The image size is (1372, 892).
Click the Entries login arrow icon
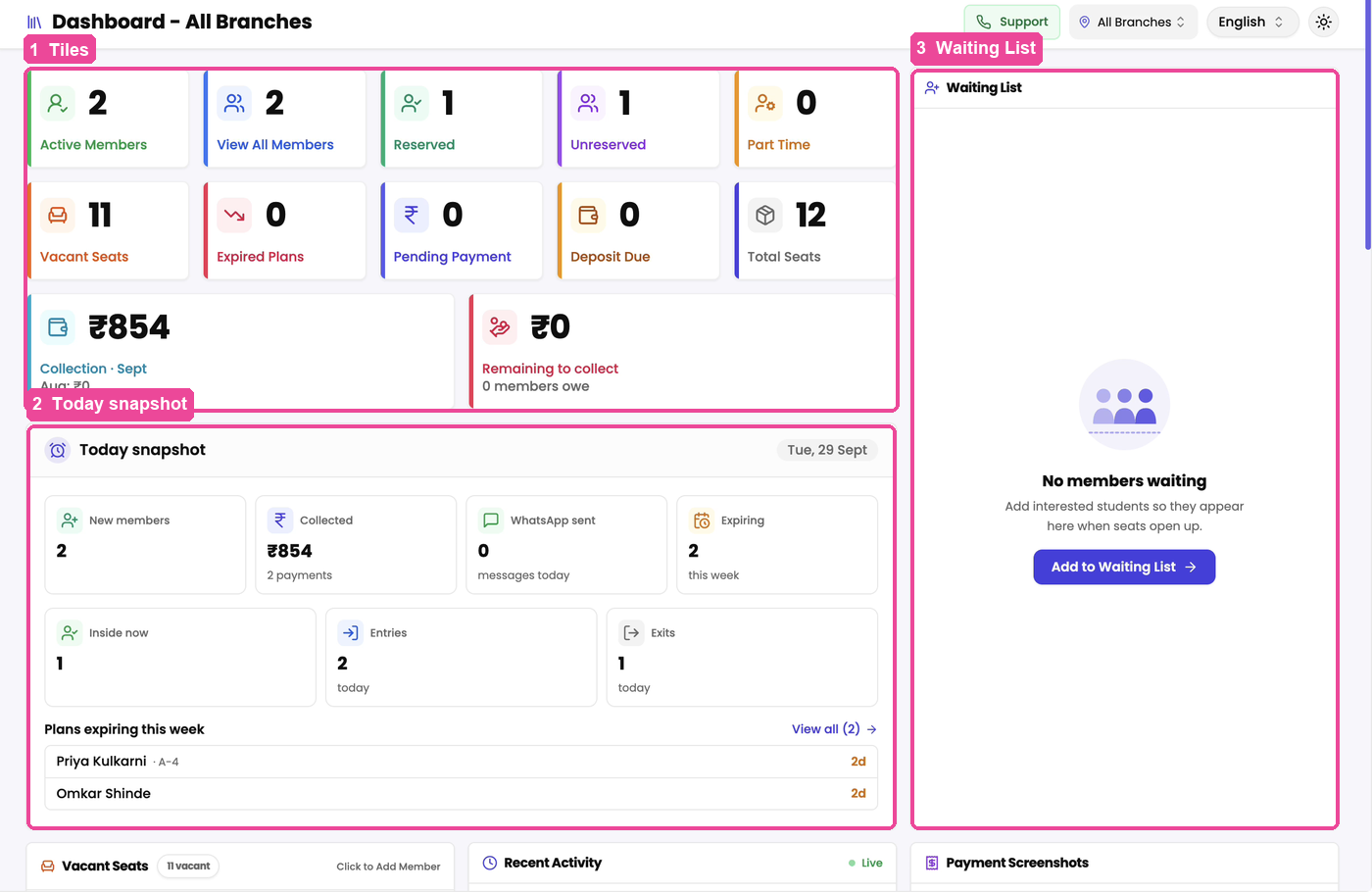(350, 632)
